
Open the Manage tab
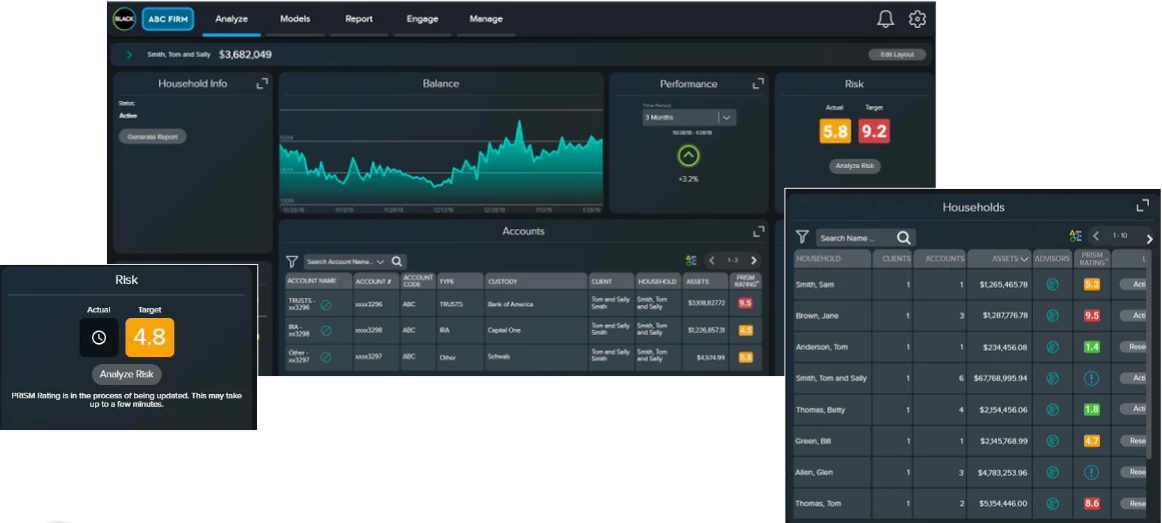[x=486, y=19]
